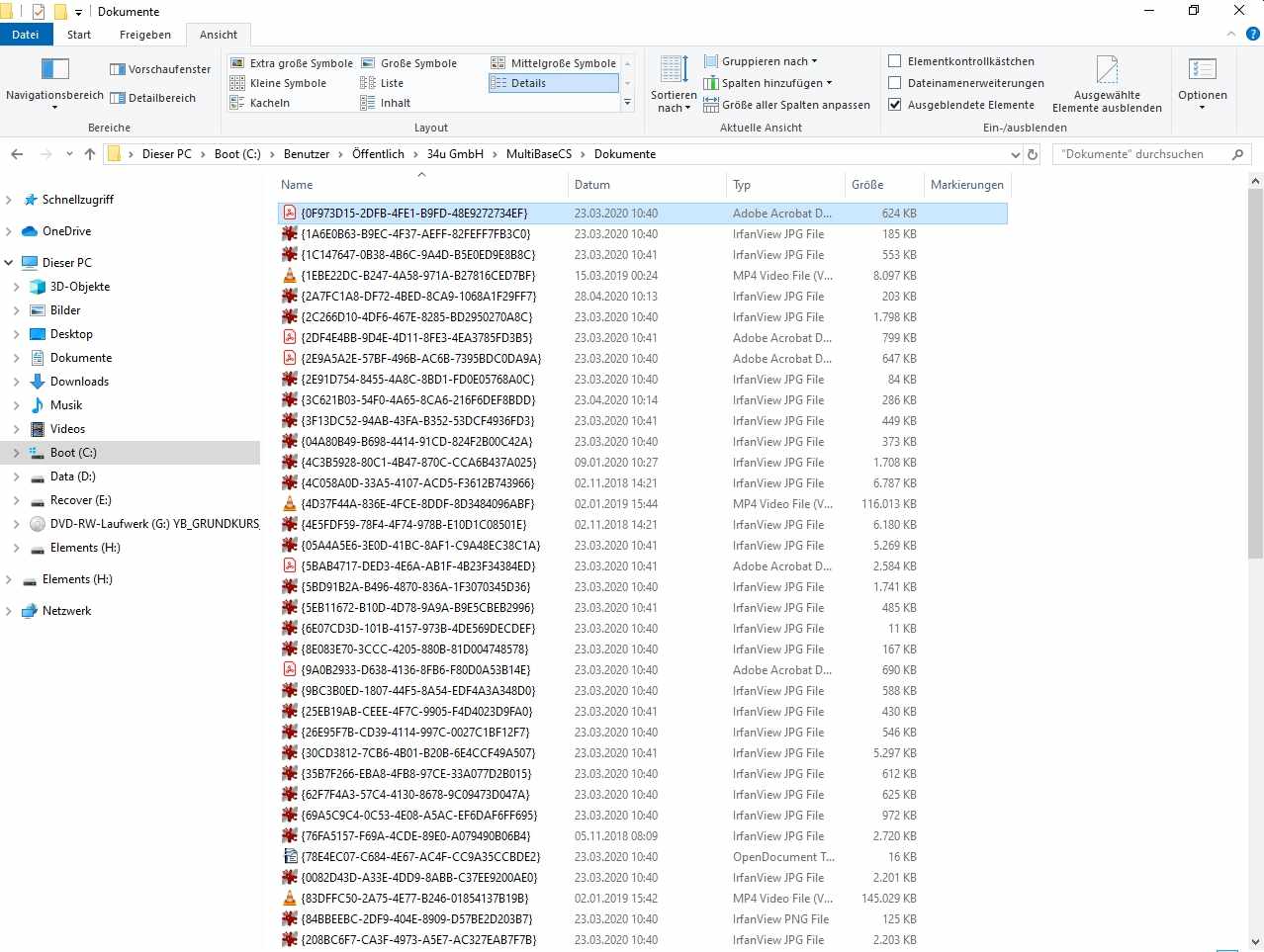Click the properties checkmark quick access icon
Image resolution: width=1264 pixels, height=952 pixels.
[39, 12]
